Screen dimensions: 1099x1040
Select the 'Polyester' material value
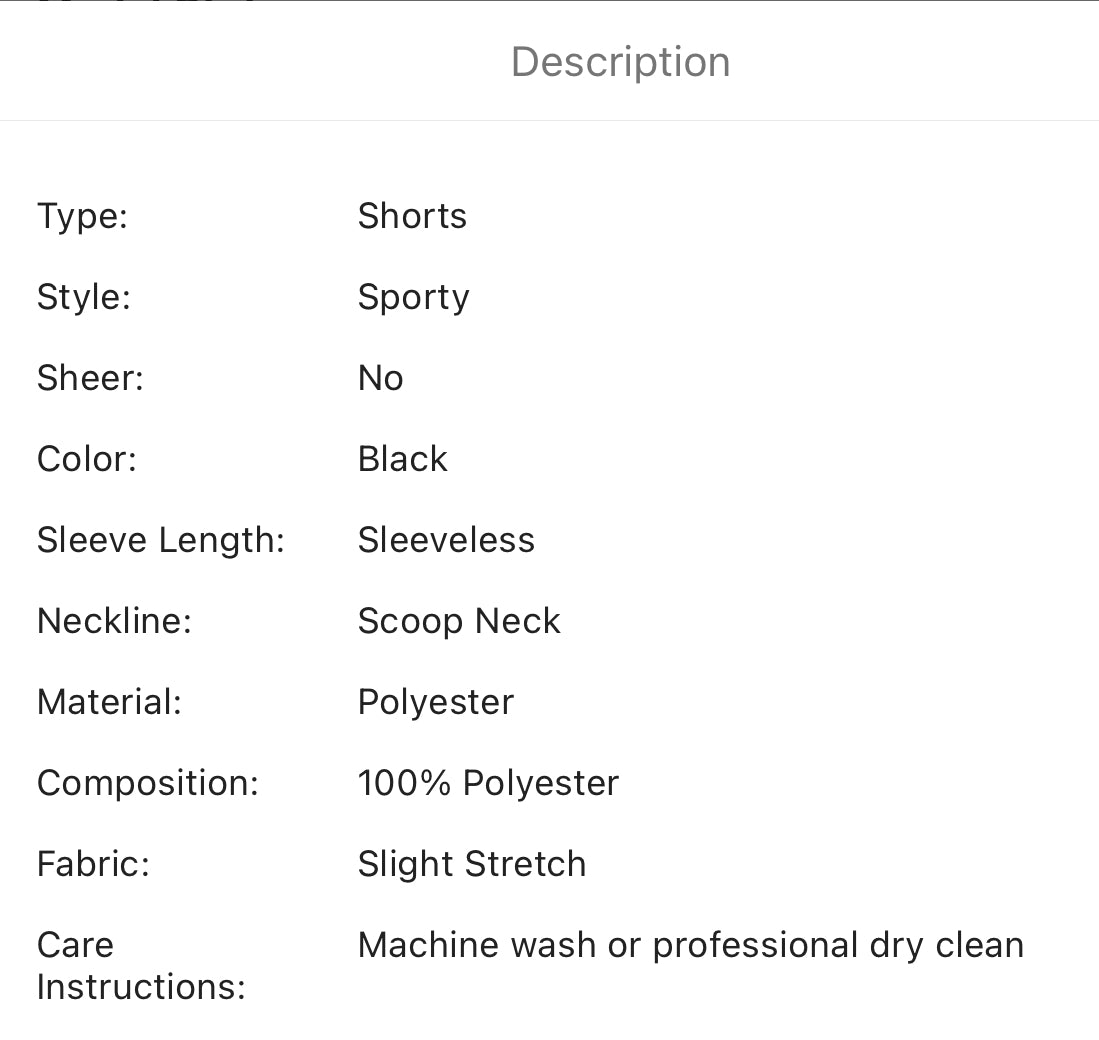(x=435, y=702)
